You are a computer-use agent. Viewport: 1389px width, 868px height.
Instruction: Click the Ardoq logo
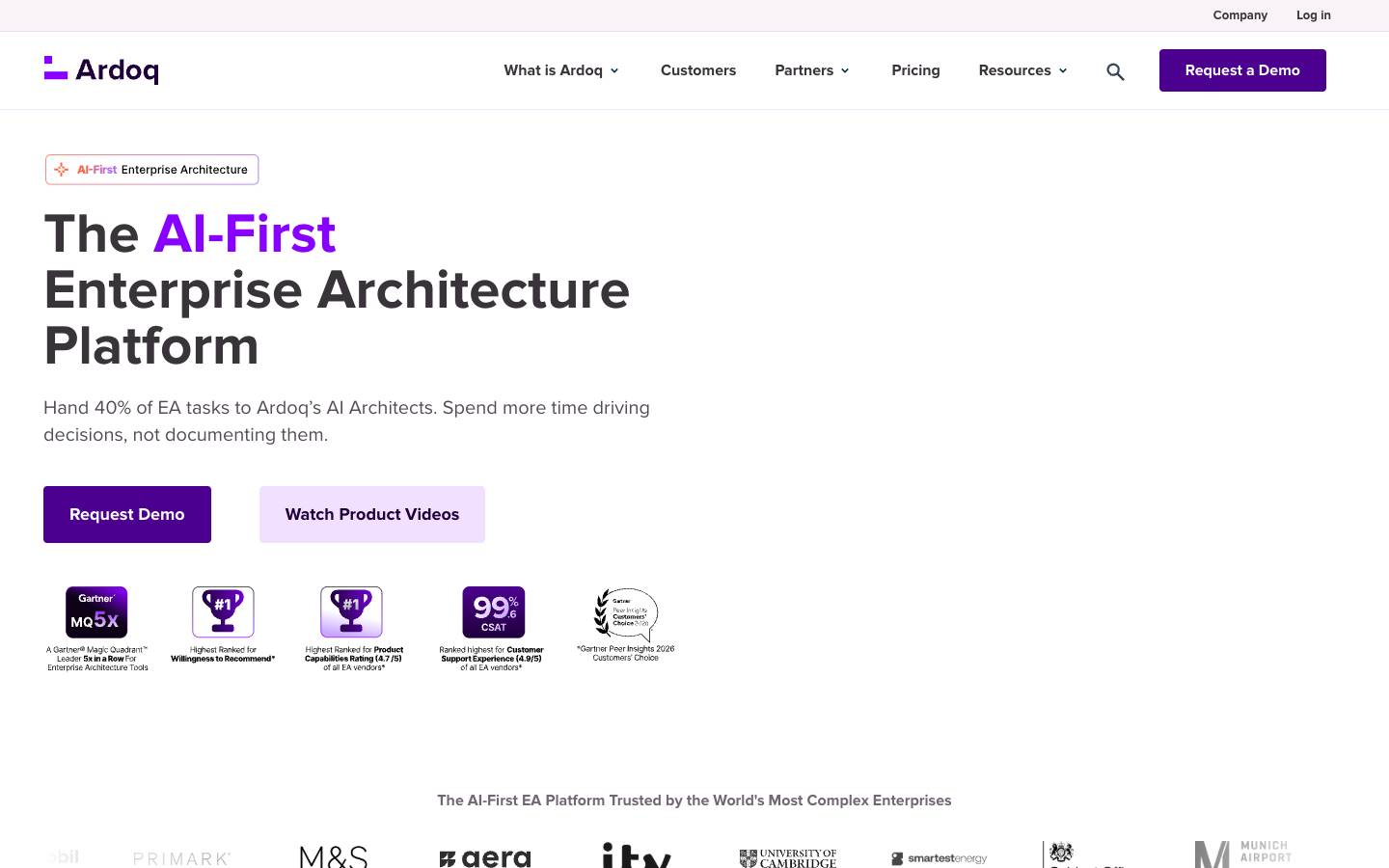[101, 70]
